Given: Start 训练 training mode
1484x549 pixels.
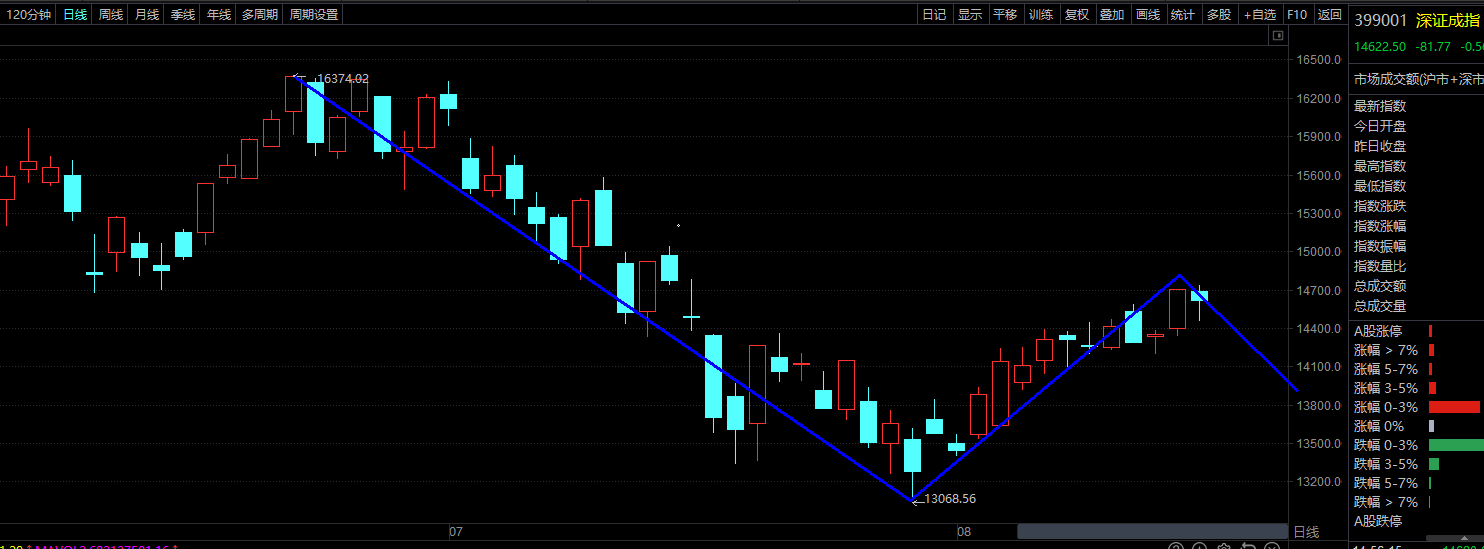Looking at the screenshot, I should coord(1041,14).
